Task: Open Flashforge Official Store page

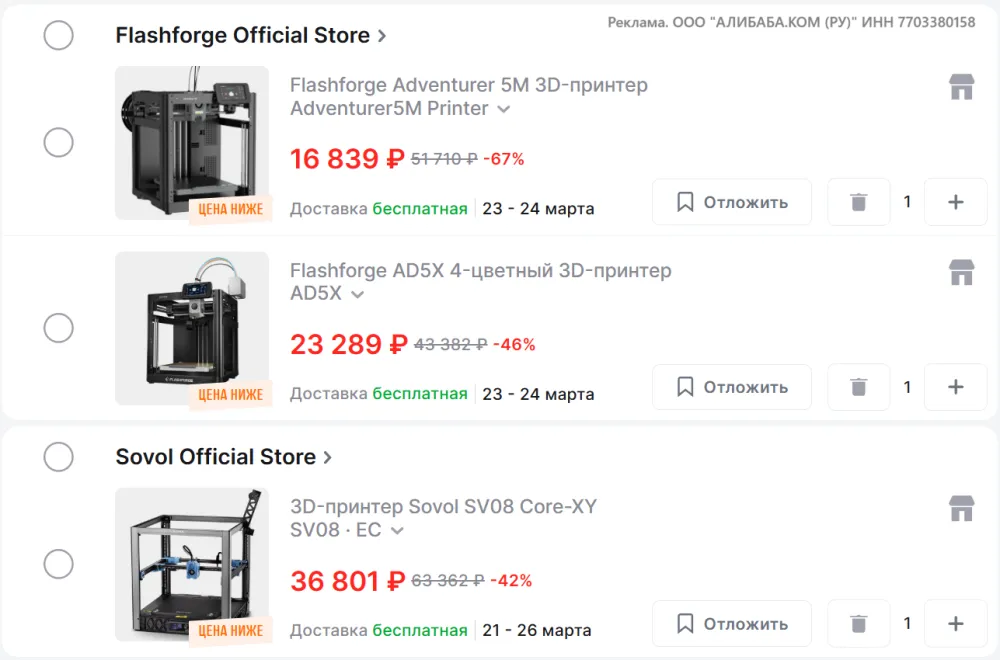Action: (x=251, y=35)
